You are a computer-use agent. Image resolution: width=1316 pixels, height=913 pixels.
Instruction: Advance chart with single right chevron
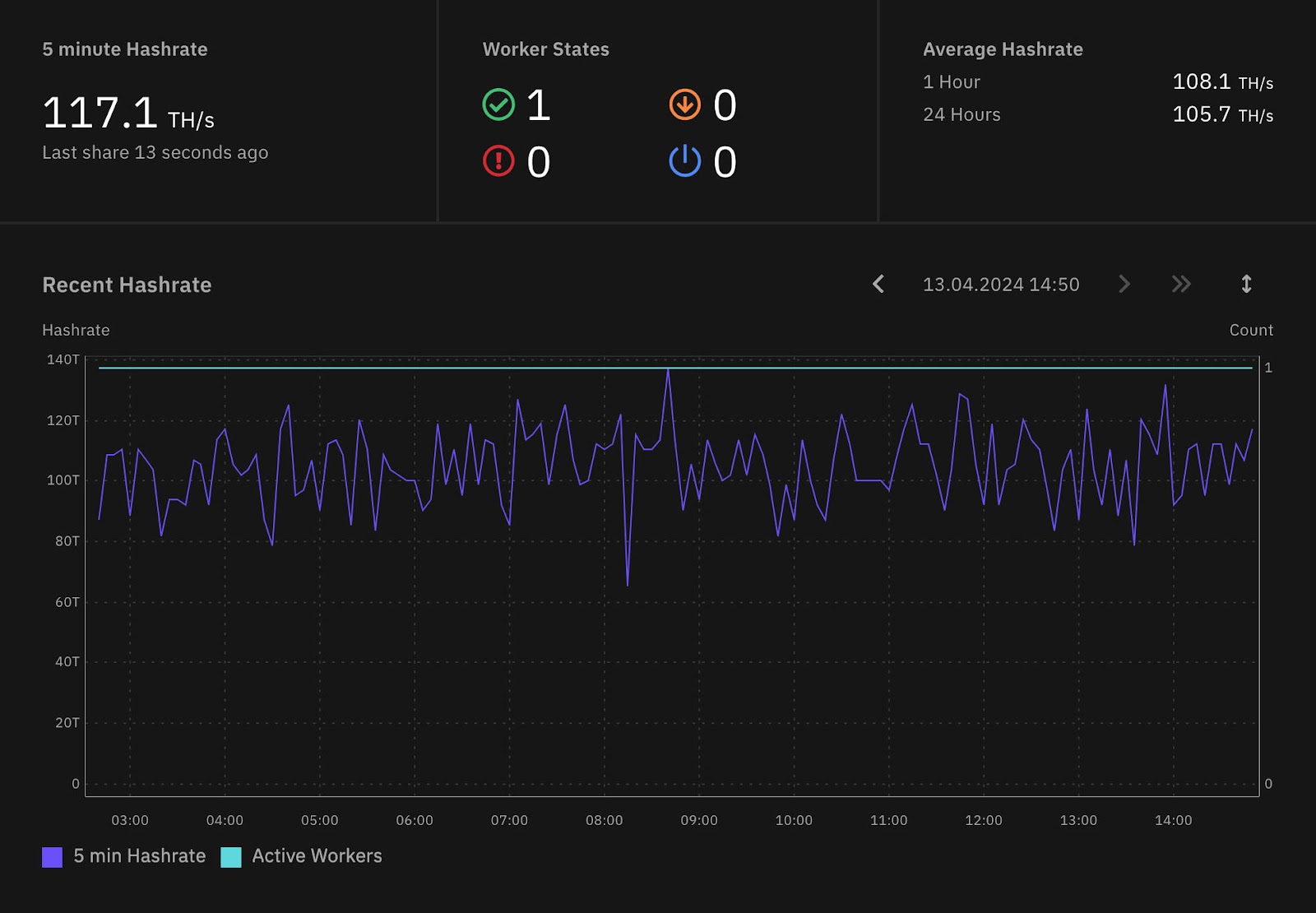(x=1124, y=284)
